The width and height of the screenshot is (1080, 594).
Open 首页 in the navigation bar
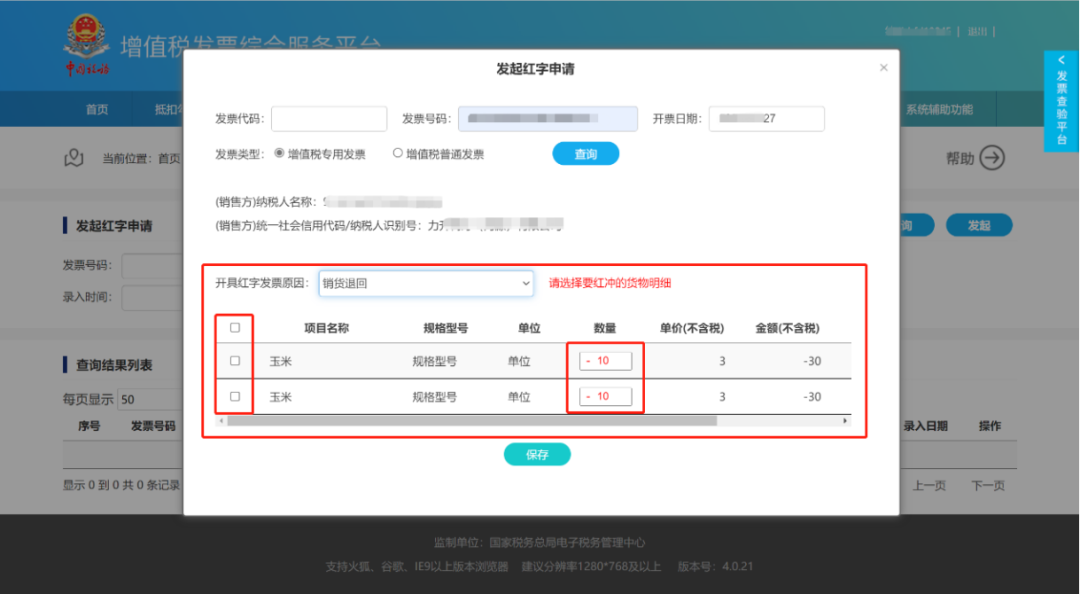(x=97, y=110)
